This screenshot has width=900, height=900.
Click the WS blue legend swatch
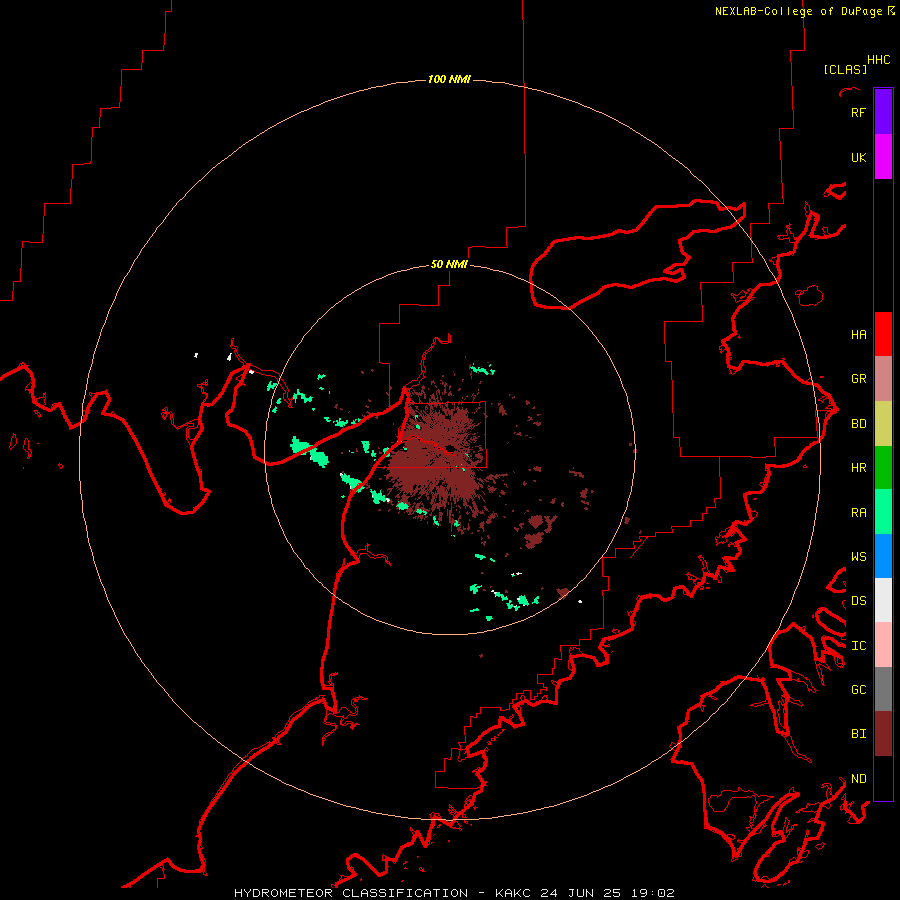click(x=883, y=556)
